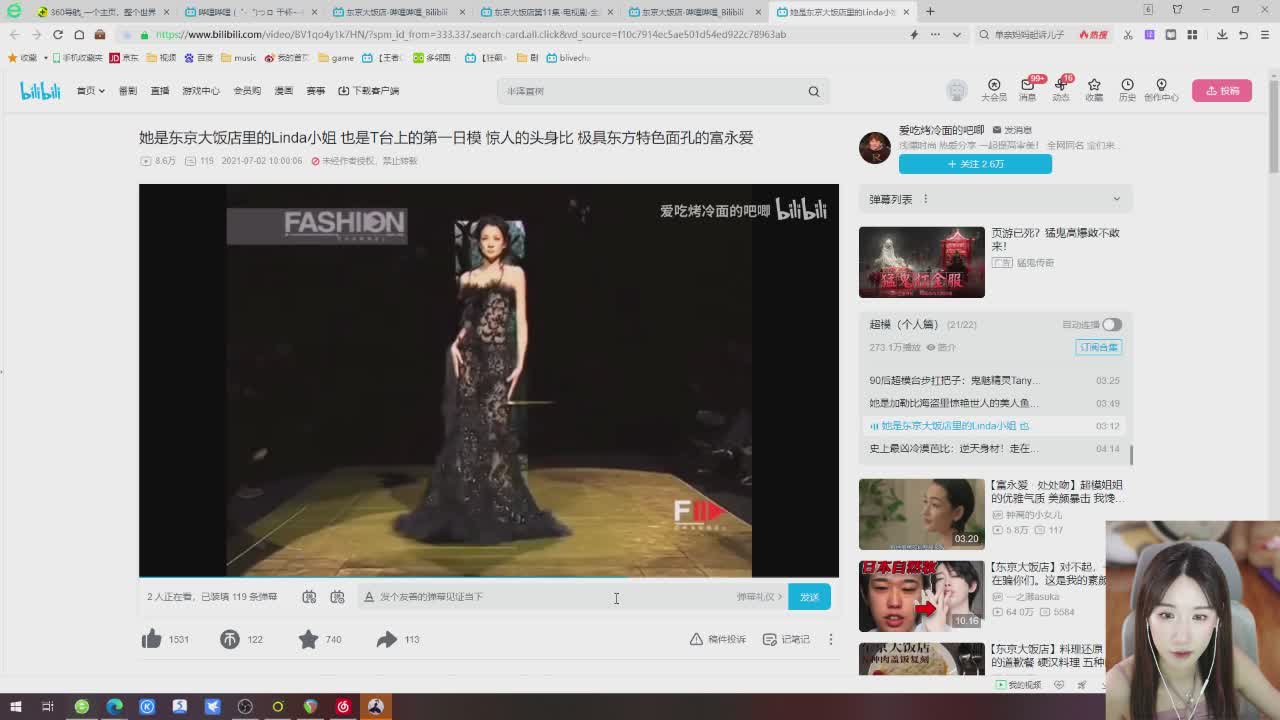This screenshot has width=1280, height=720.
Task: Click the pink 投稿 upload button
Action: 1222,90
